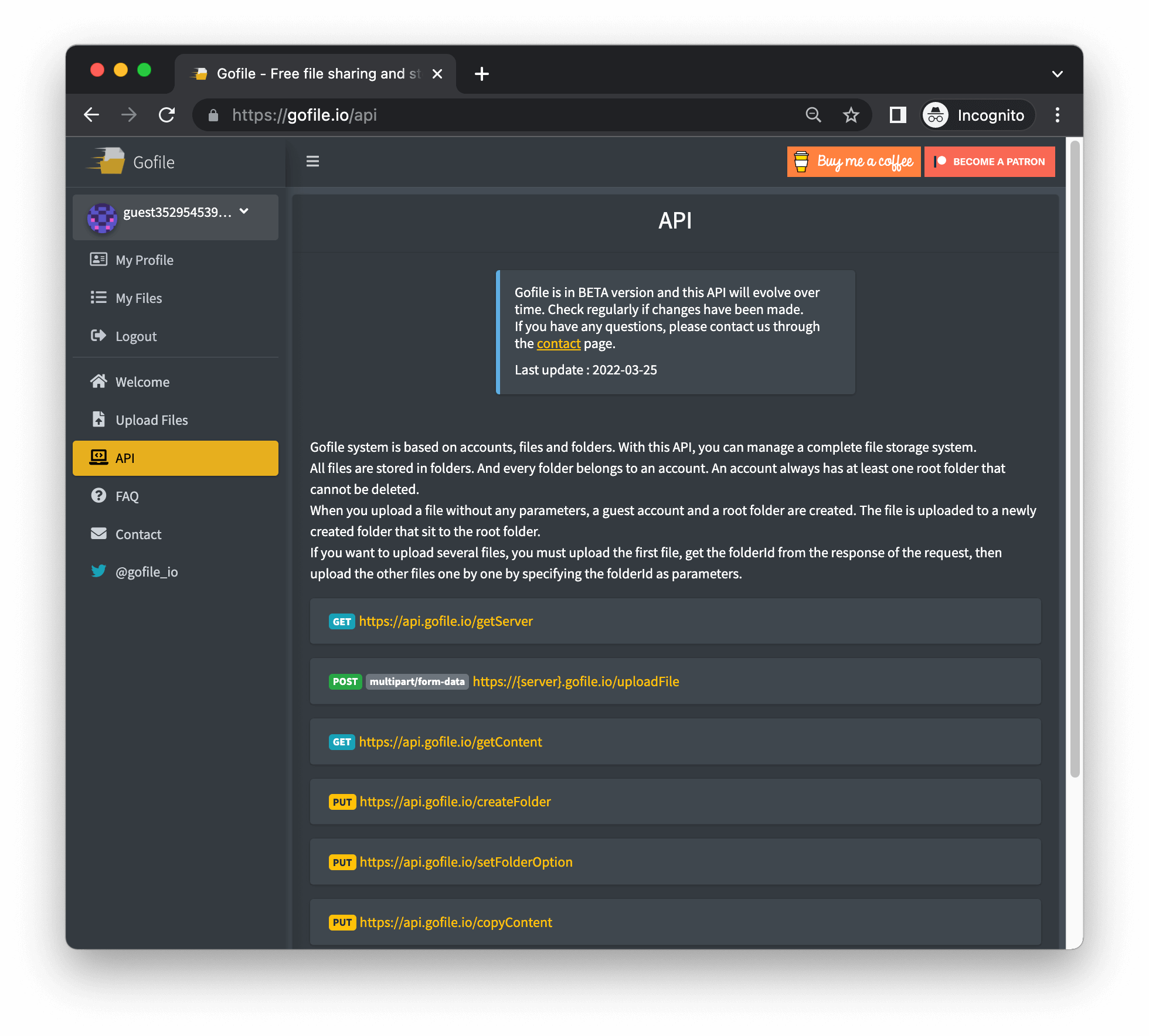Click the Incognito profile indicator
The width and height of the screenshot is (1149, 1036).
click(x=978, y=115)
